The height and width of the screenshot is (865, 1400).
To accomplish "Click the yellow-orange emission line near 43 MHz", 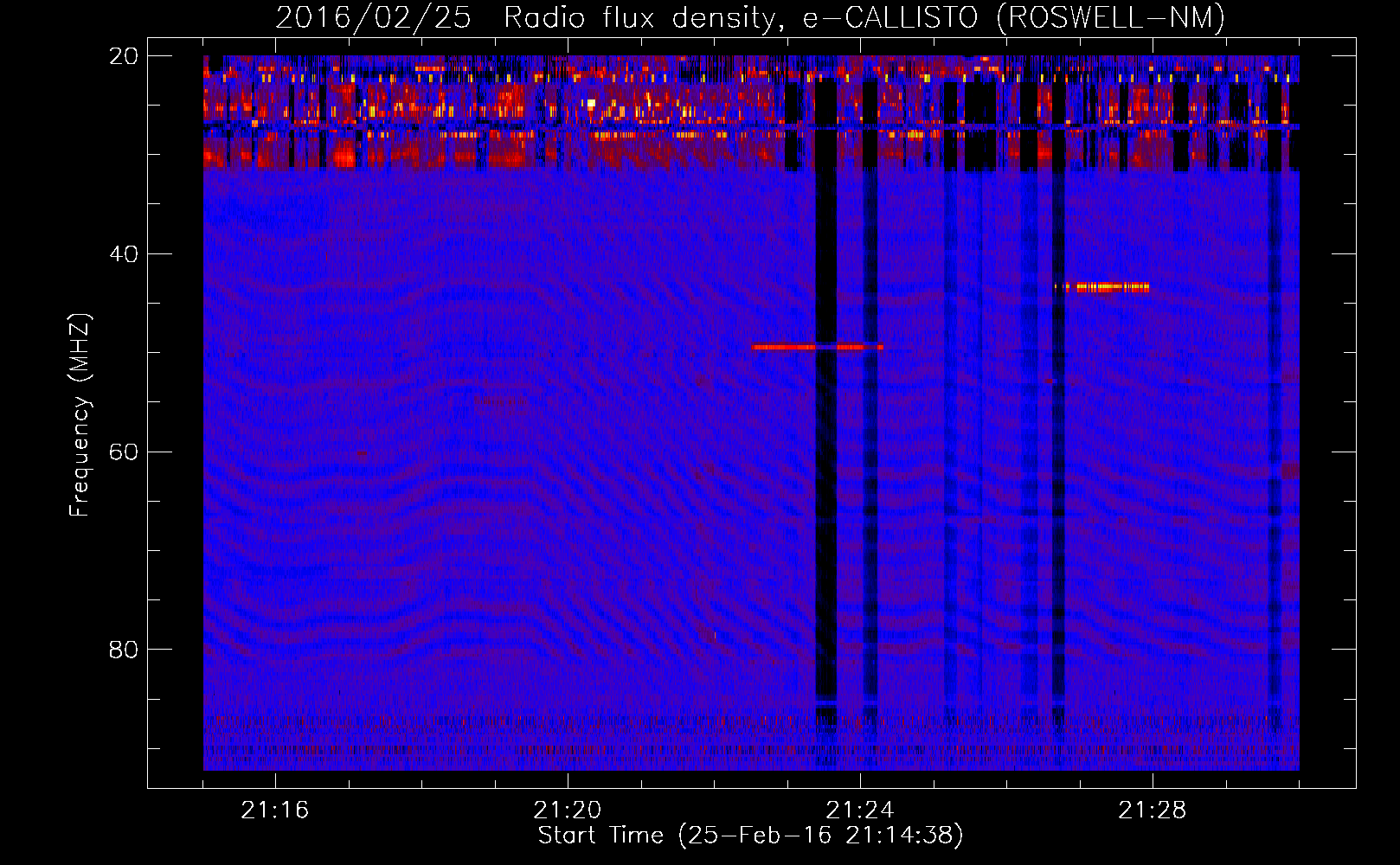I will point(1101,286).
